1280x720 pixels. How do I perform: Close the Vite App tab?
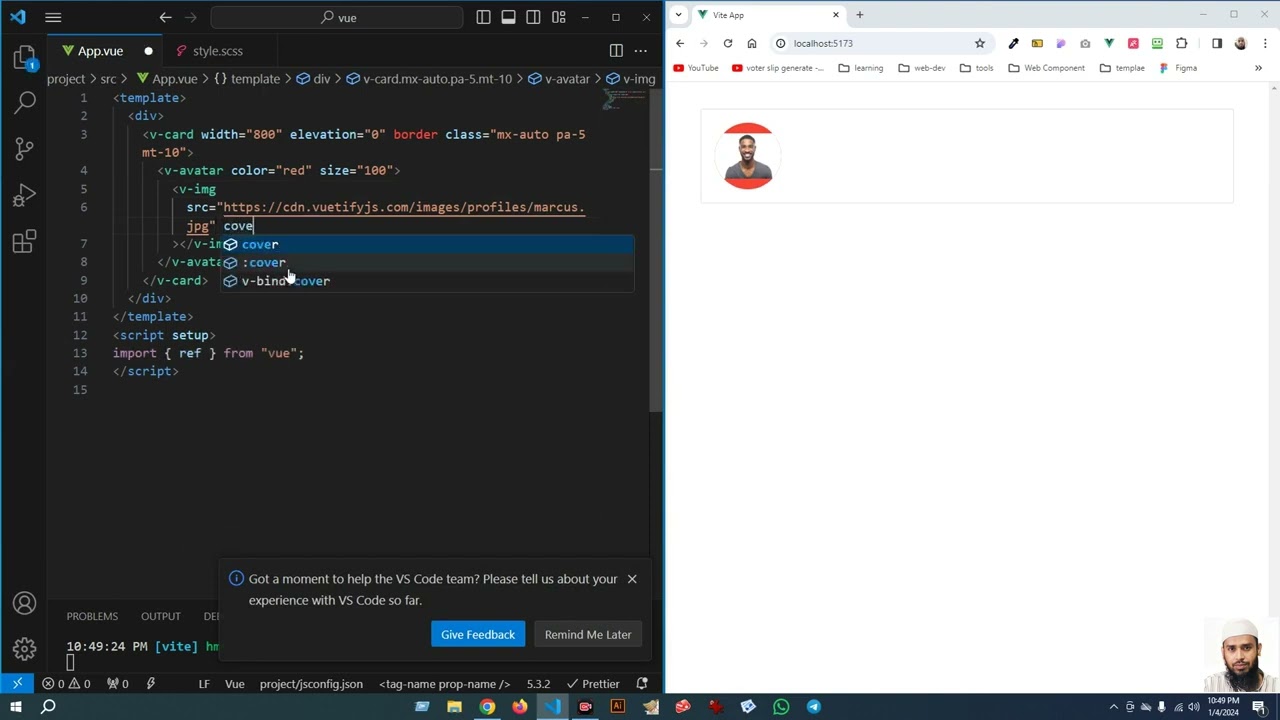(836, 15)
